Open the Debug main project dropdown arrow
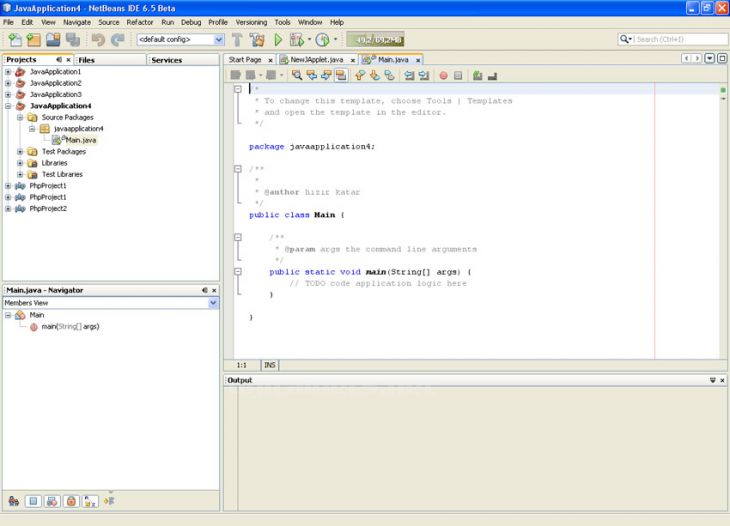This screenshot has width=730, height=526. pos(309,40)
